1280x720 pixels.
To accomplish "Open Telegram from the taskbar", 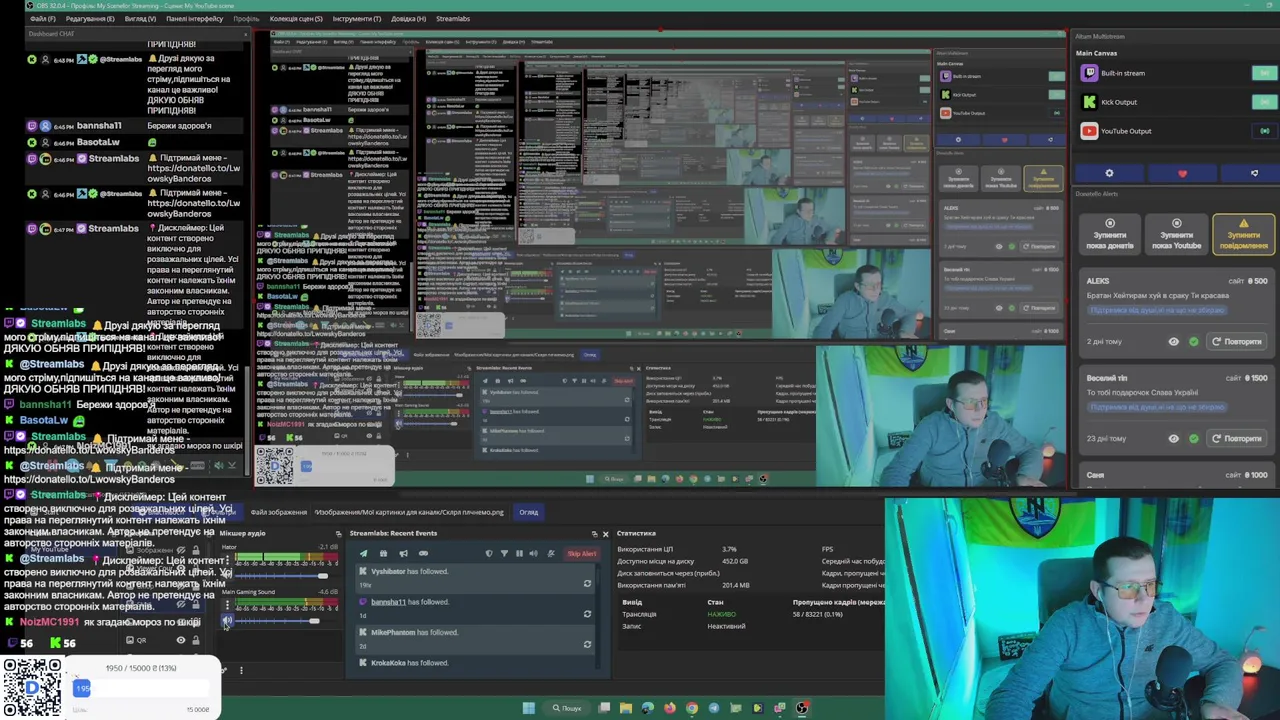I will click(714, 708).
